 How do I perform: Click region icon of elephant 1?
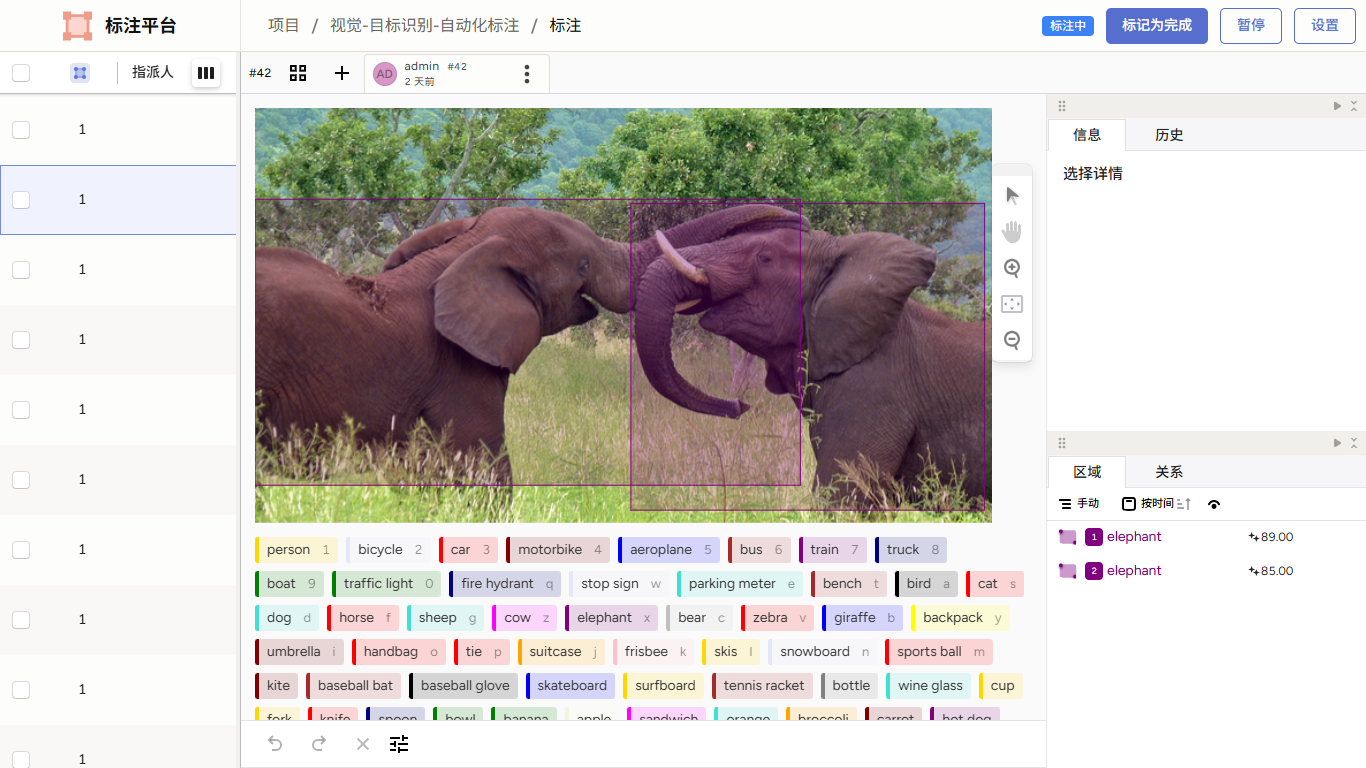pyautogui.click(x=1068, y=537)
